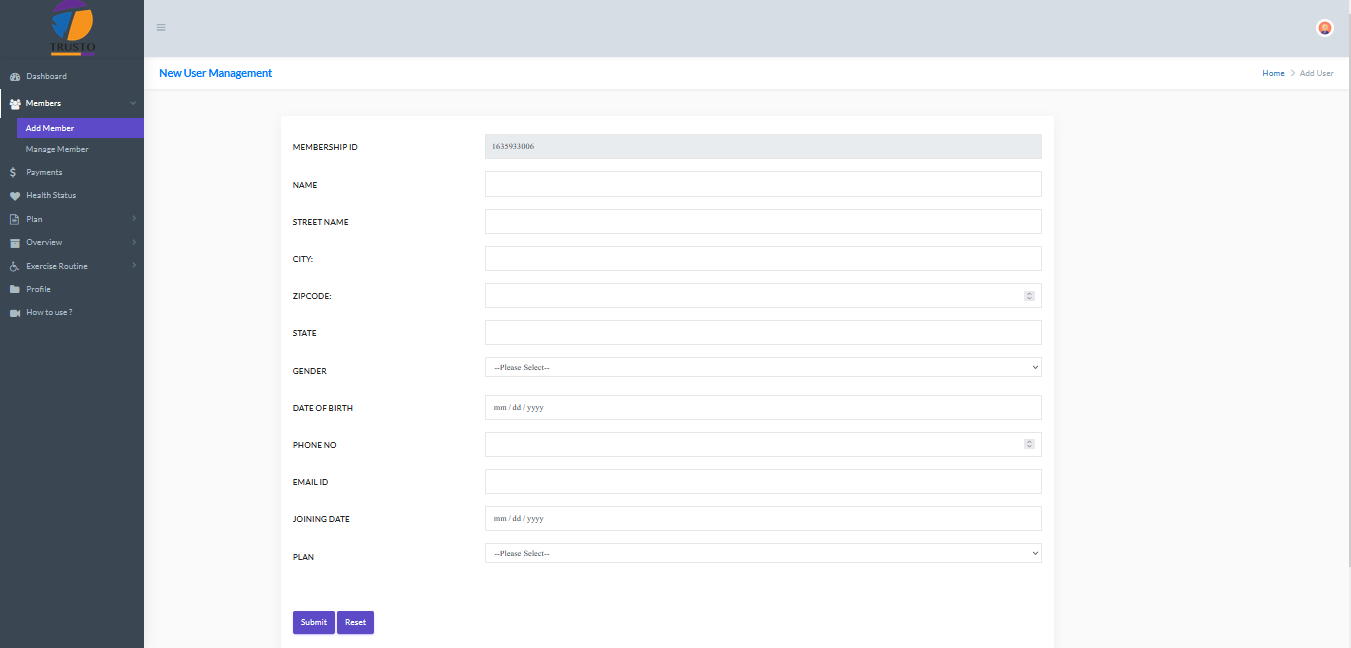Click the Zipcode number spinner
Viewport: 1351px width, 648px height.
[x=1029, y=296]
